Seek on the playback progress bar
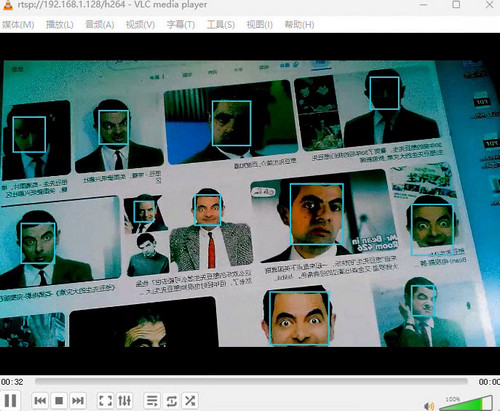This screenshot has height=411, width=500. (x=251, y=382)
